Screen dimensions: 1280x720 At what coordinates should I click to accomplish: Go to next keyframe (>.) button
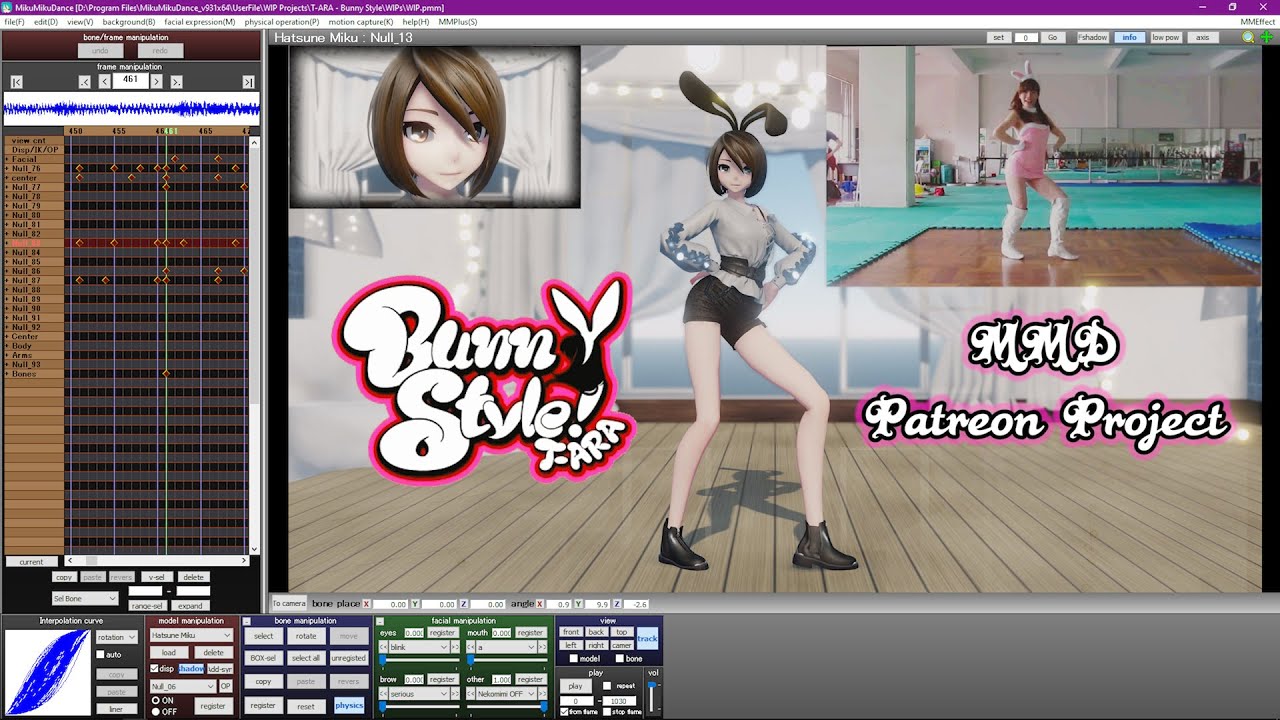click(x=176, y=82)
